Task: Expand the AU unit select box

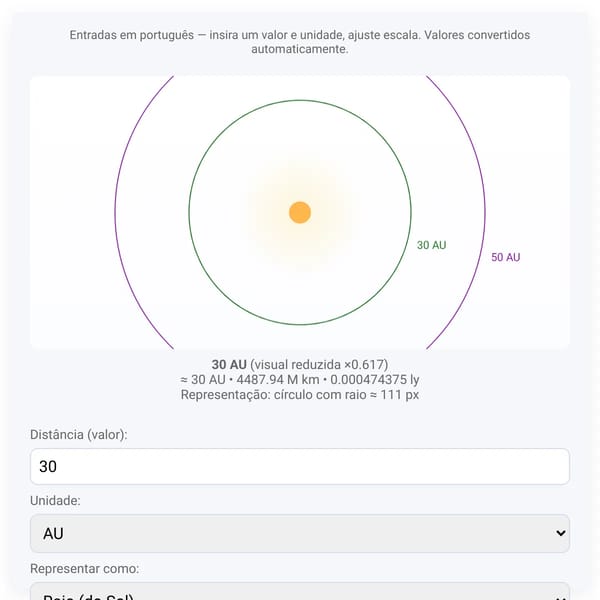Action: tap(300, 533)
